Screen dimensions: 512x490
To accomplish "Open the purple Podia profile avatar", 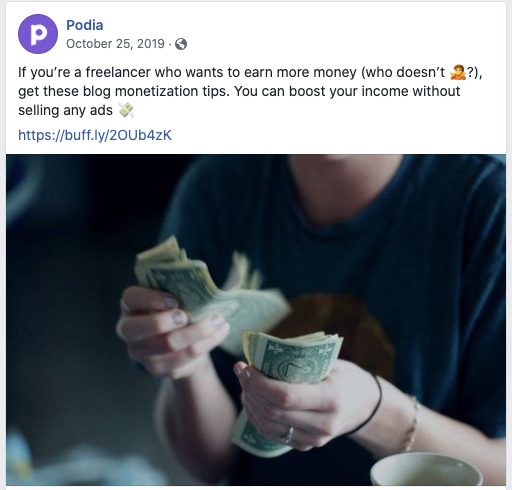I will point(38,34).
